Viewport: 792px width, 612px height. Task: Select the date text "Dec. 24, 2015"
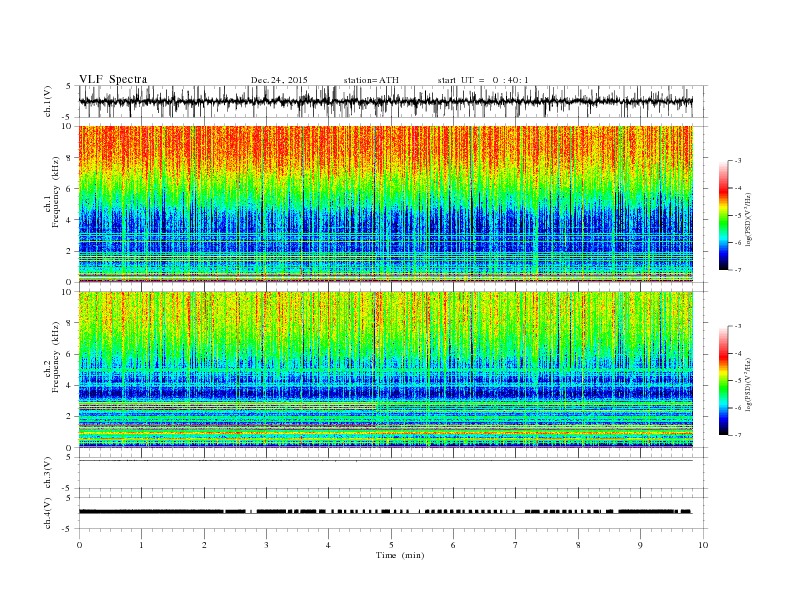[x=279, y=80]
